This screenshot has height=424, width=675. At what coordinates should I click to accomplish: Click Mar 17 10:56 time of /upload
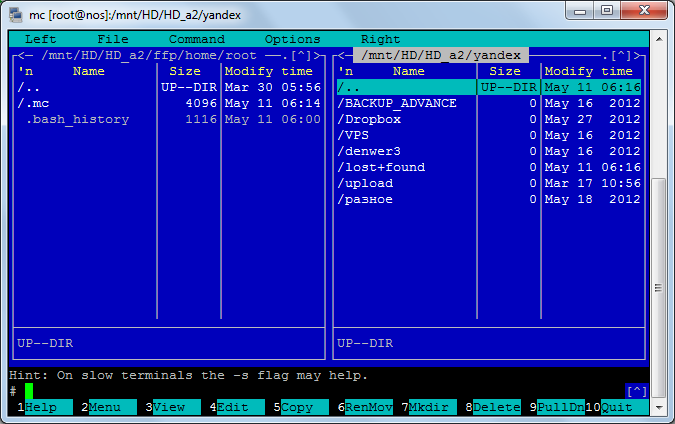coord(592,183)
